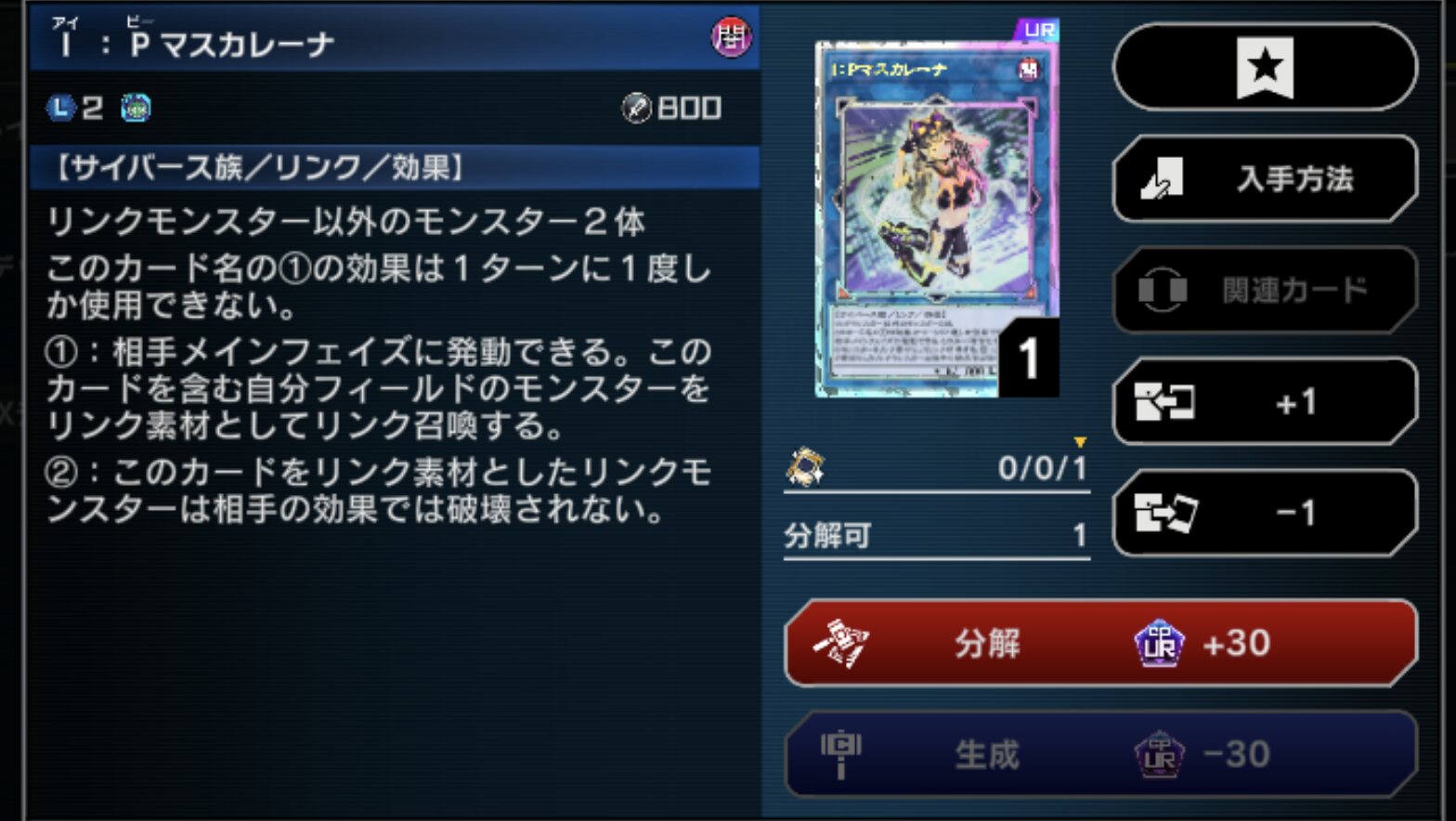
Task: Click the card finish icon beside 0/0/1
Action: [x=804, y=467]
